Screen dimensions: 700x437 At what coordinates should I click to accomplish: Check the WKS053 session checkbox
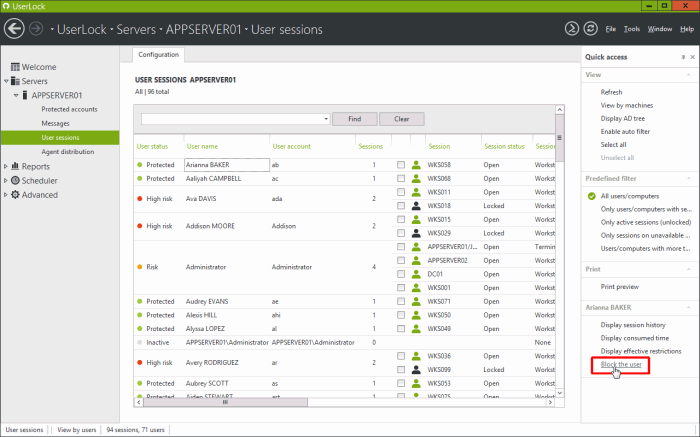pos(401,383)
